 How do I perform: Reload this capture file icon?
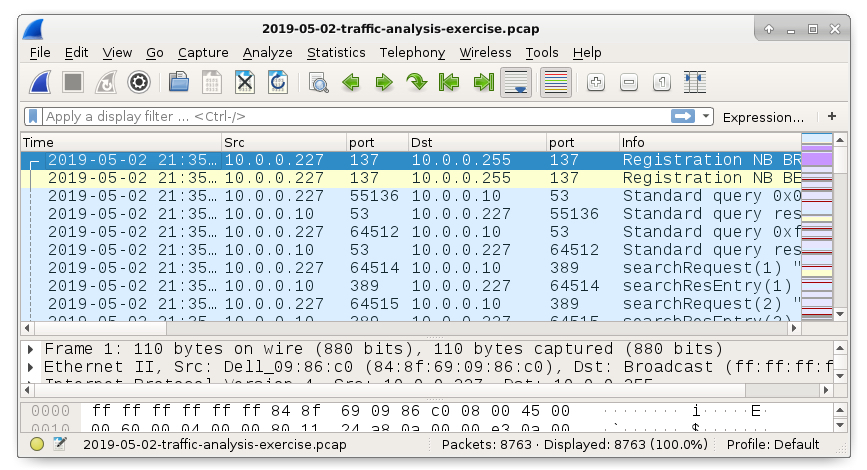tap(278, 83)
